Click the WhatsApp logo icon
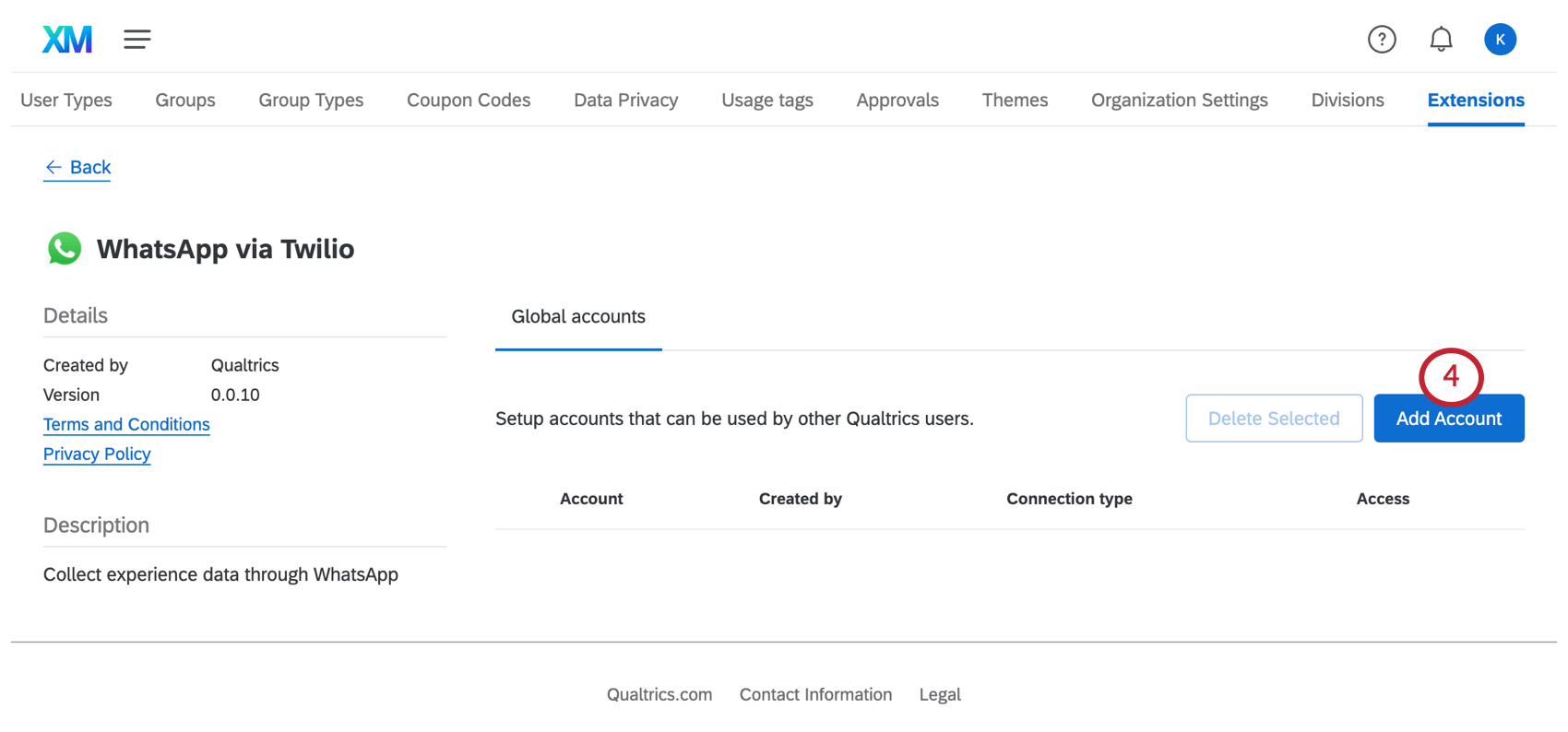The height and width of the screenshot is (732, 1568). (x=64, y=249)
